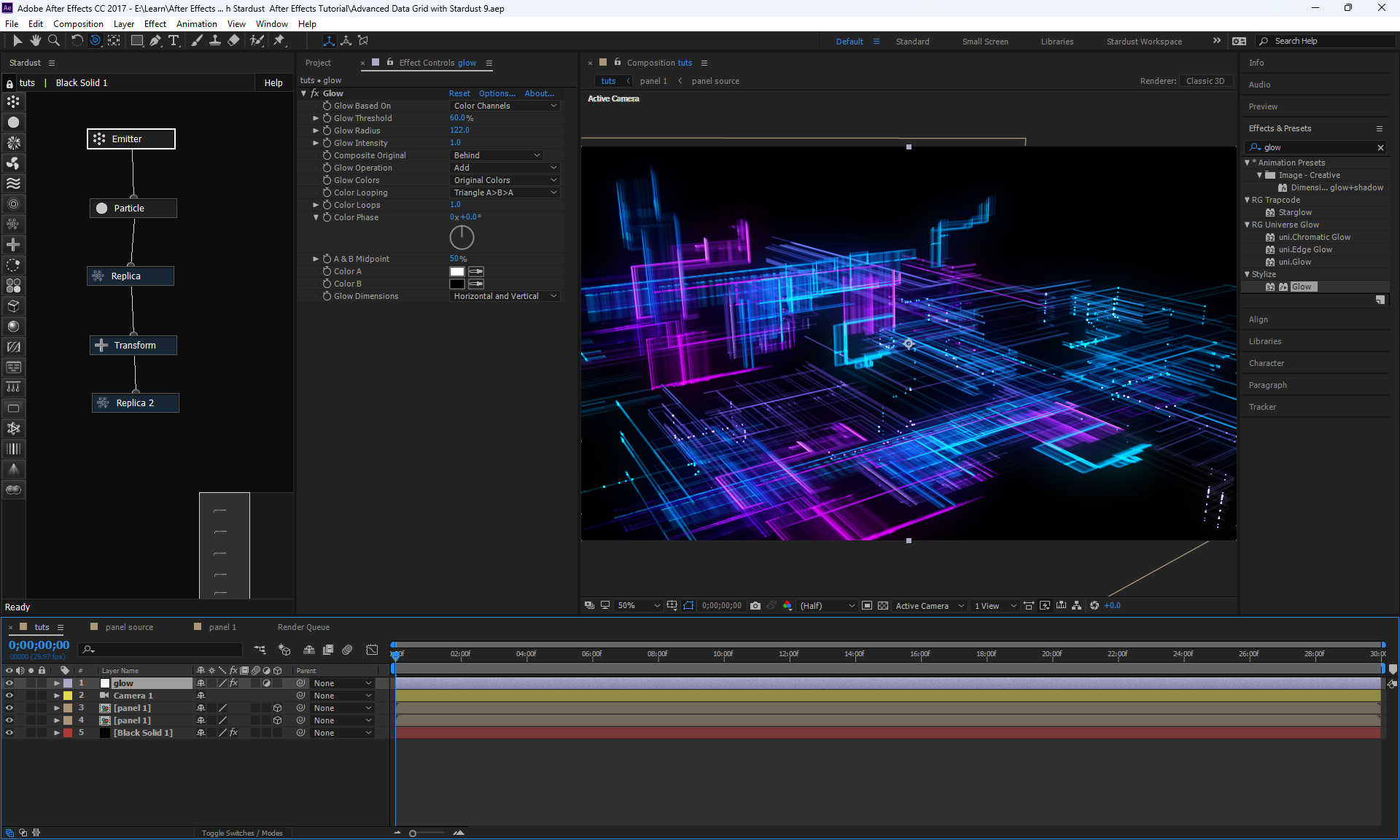Image resolution: width=1400 pixels, height=840 pixels.
Task: Select the Puppet Pin tool
Action: 279,41
